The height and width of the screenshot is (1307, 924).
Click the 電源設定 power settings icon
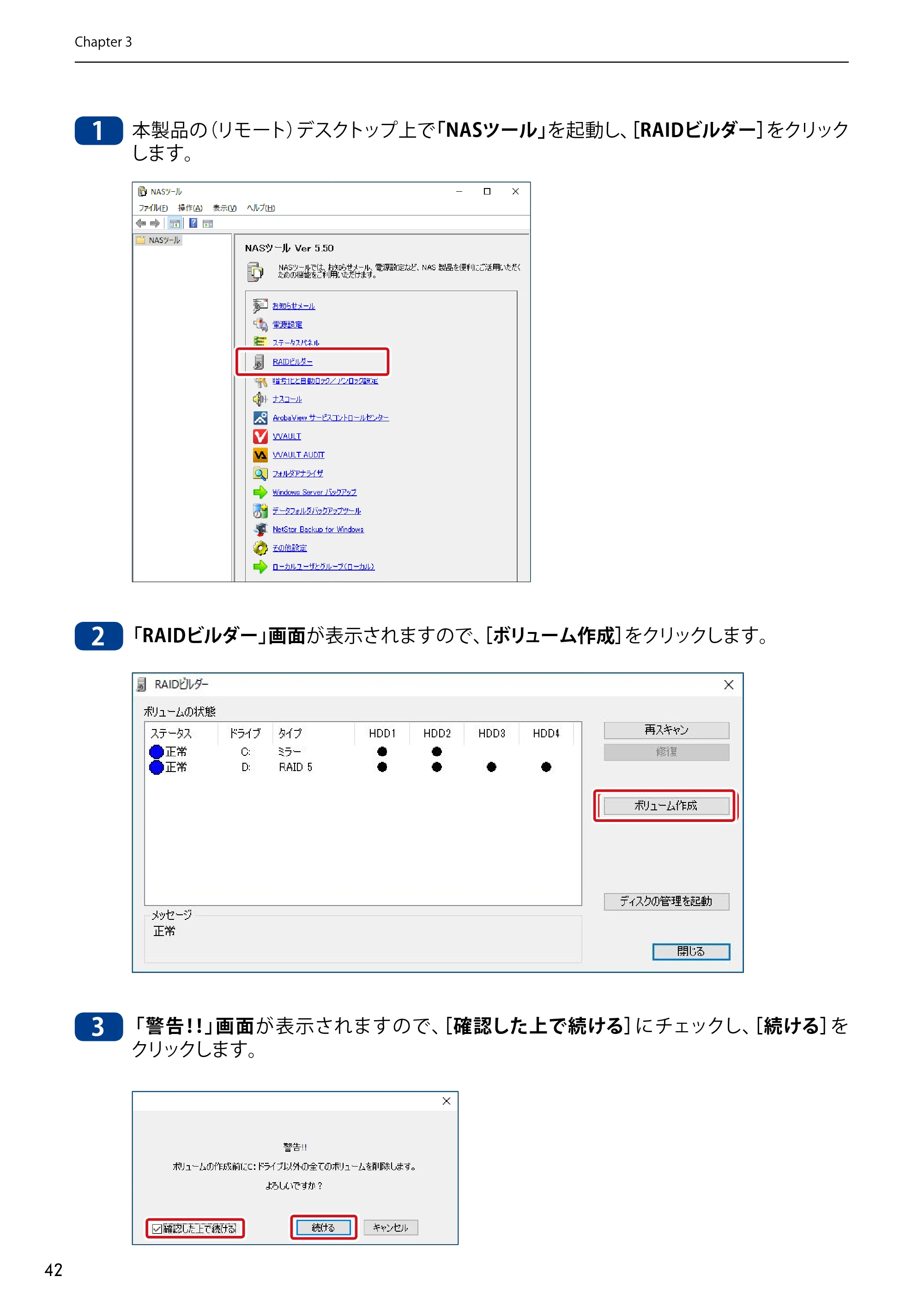click(260, 324)
